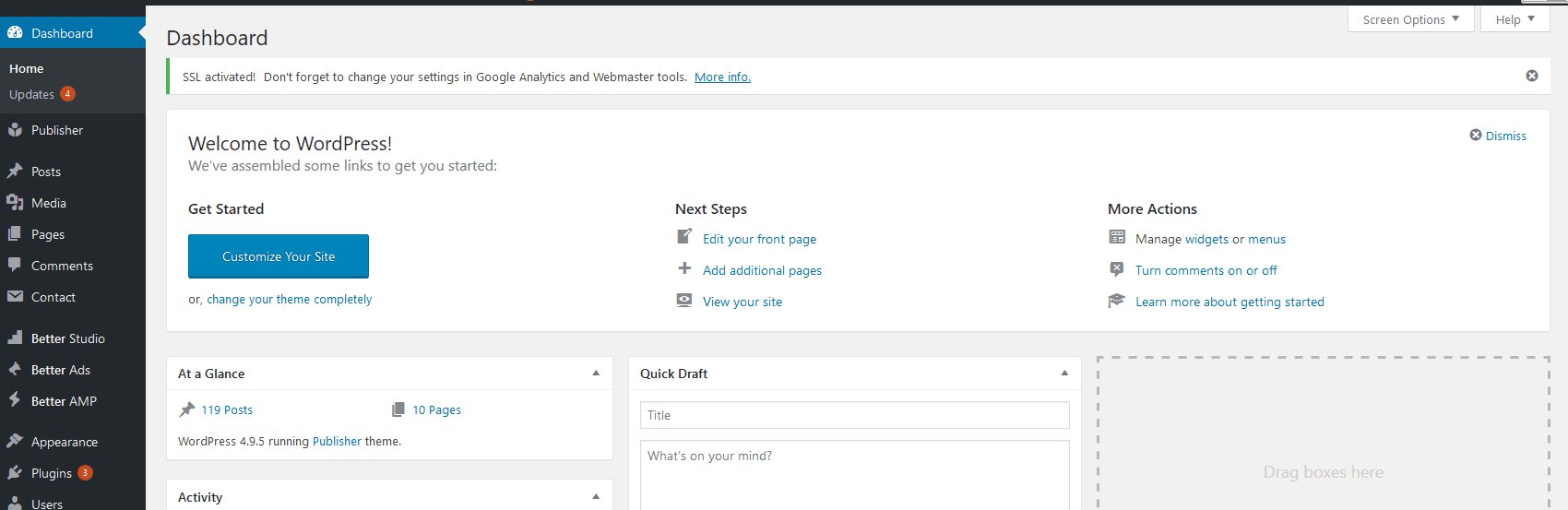Collapse the At a Glance widget
The height and width of the screenshot is (510, 1568).
tap(596, 374)
